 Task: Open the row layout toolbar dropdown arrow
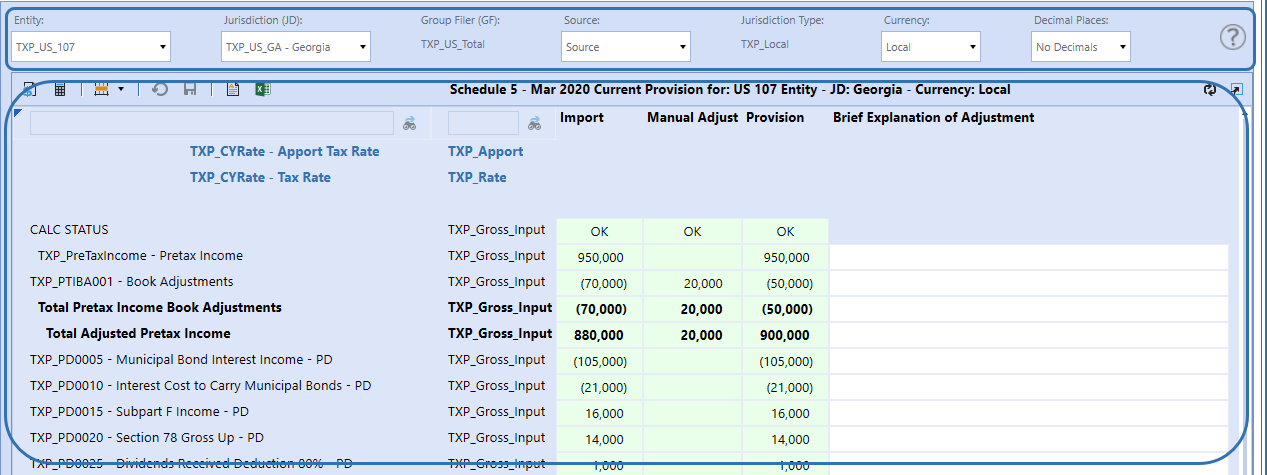tap(121, 90)
